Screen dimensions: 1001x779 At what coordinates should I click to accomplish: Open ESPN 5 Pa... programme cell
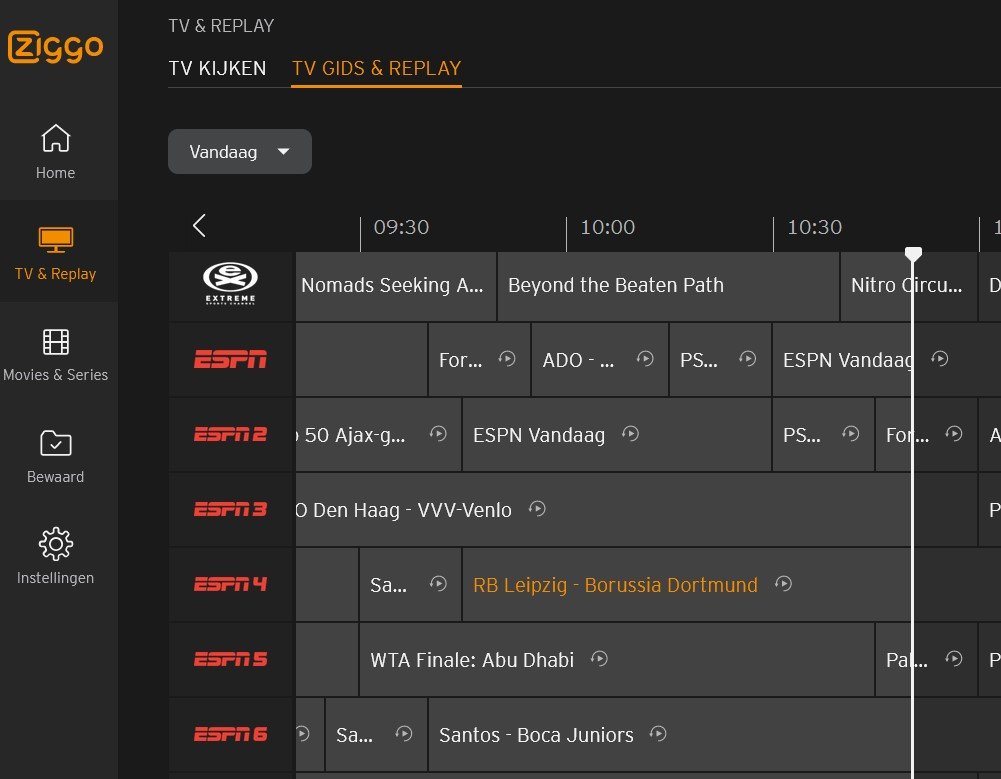[926, 660]
